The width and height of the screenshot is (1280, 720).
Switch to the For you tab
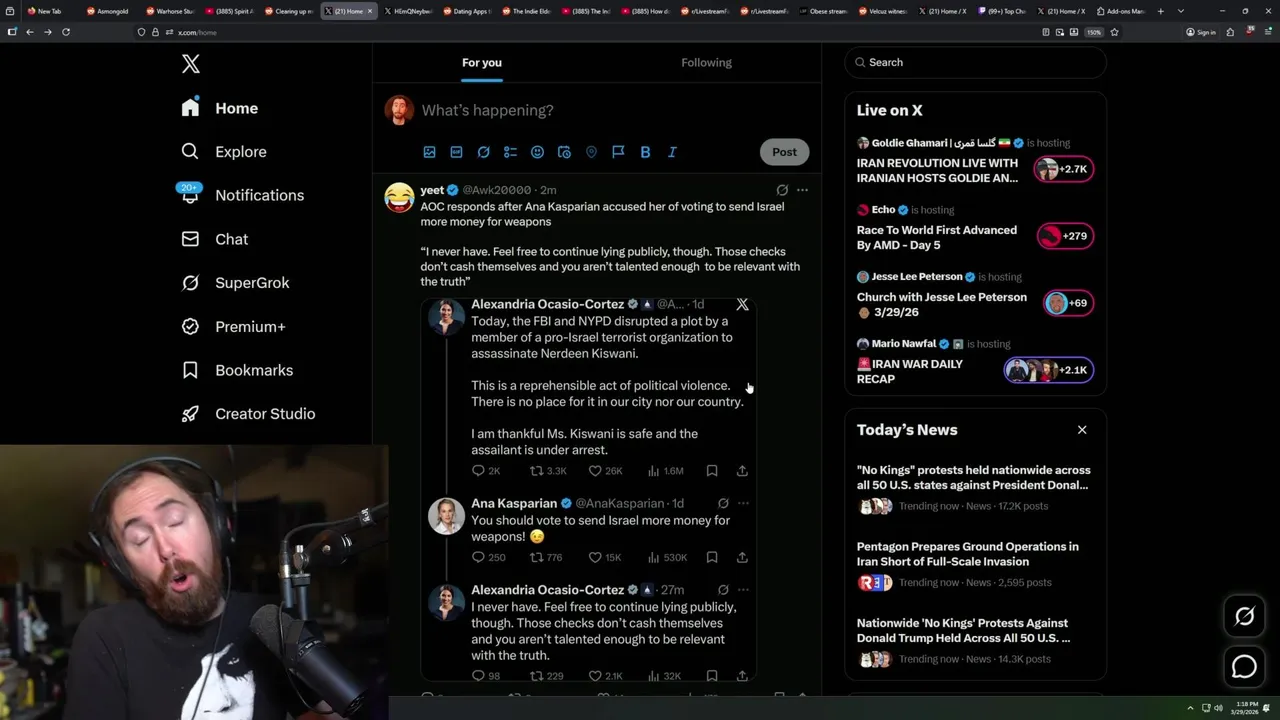pyautogui.click(x=482, y=62)
